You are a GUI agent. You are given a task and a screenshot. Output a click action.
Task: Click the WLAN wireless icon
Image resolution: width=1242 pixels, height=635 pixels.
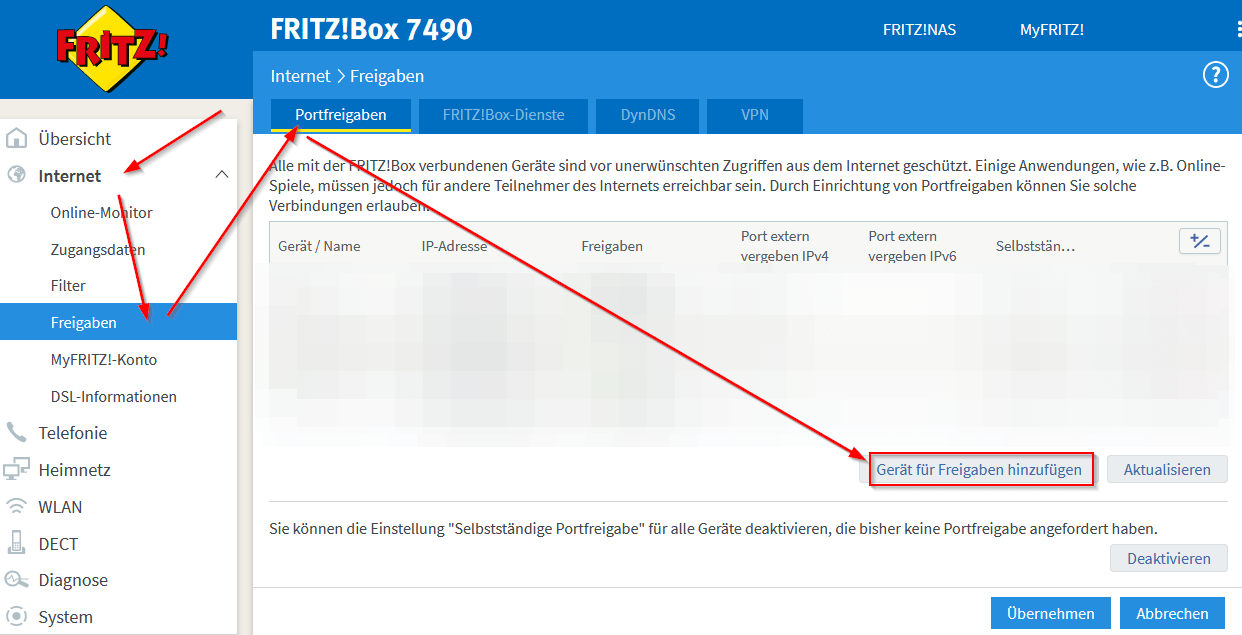(17, 506)
